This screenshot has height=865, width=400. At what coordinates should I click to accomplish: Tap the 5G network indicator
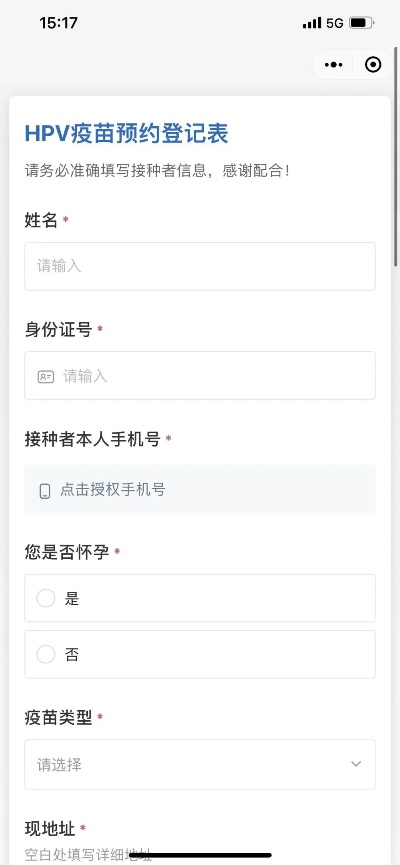tap(334, 23)
